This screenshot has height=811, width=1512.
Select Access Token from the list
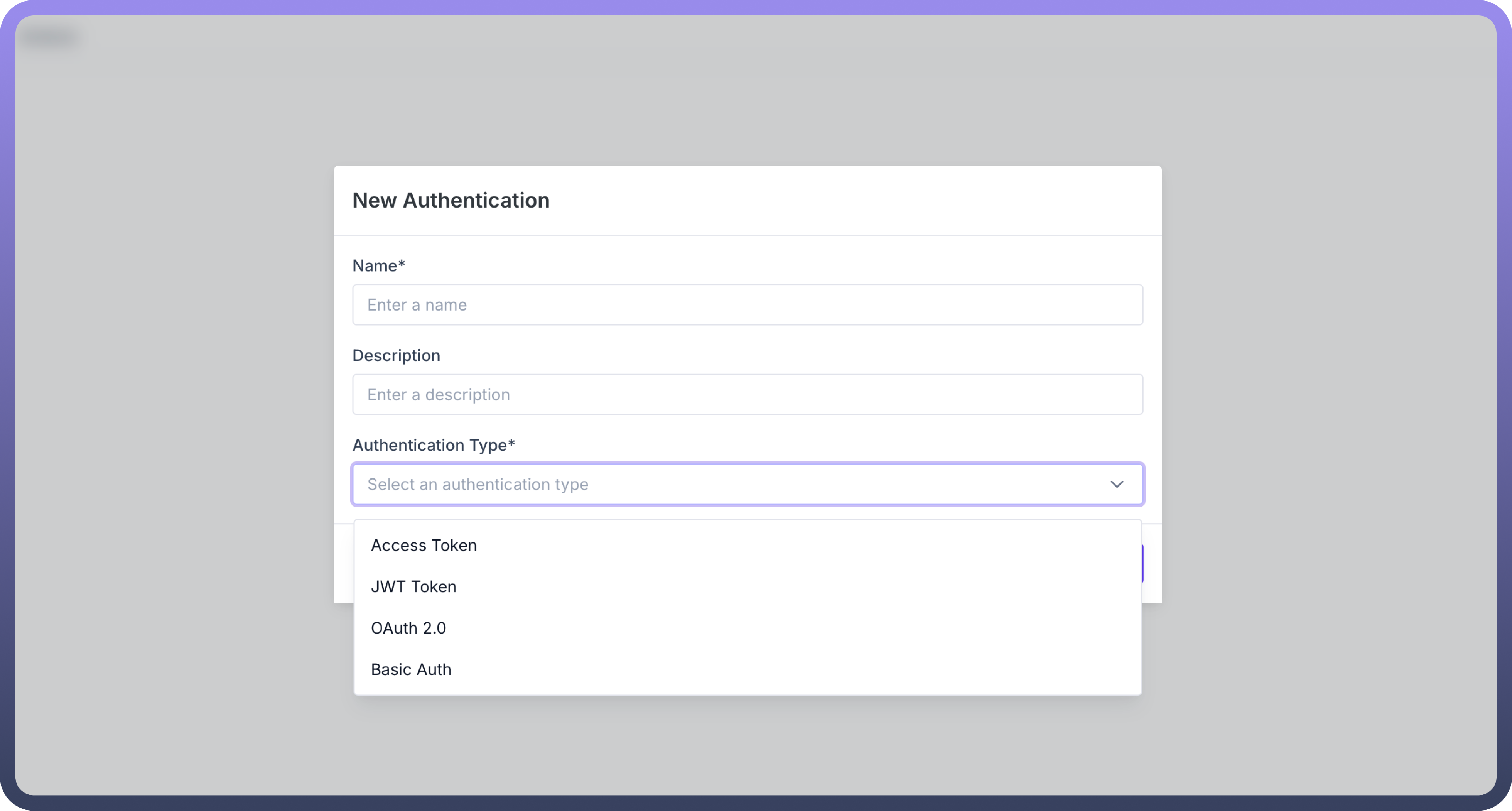coord(424,546)
